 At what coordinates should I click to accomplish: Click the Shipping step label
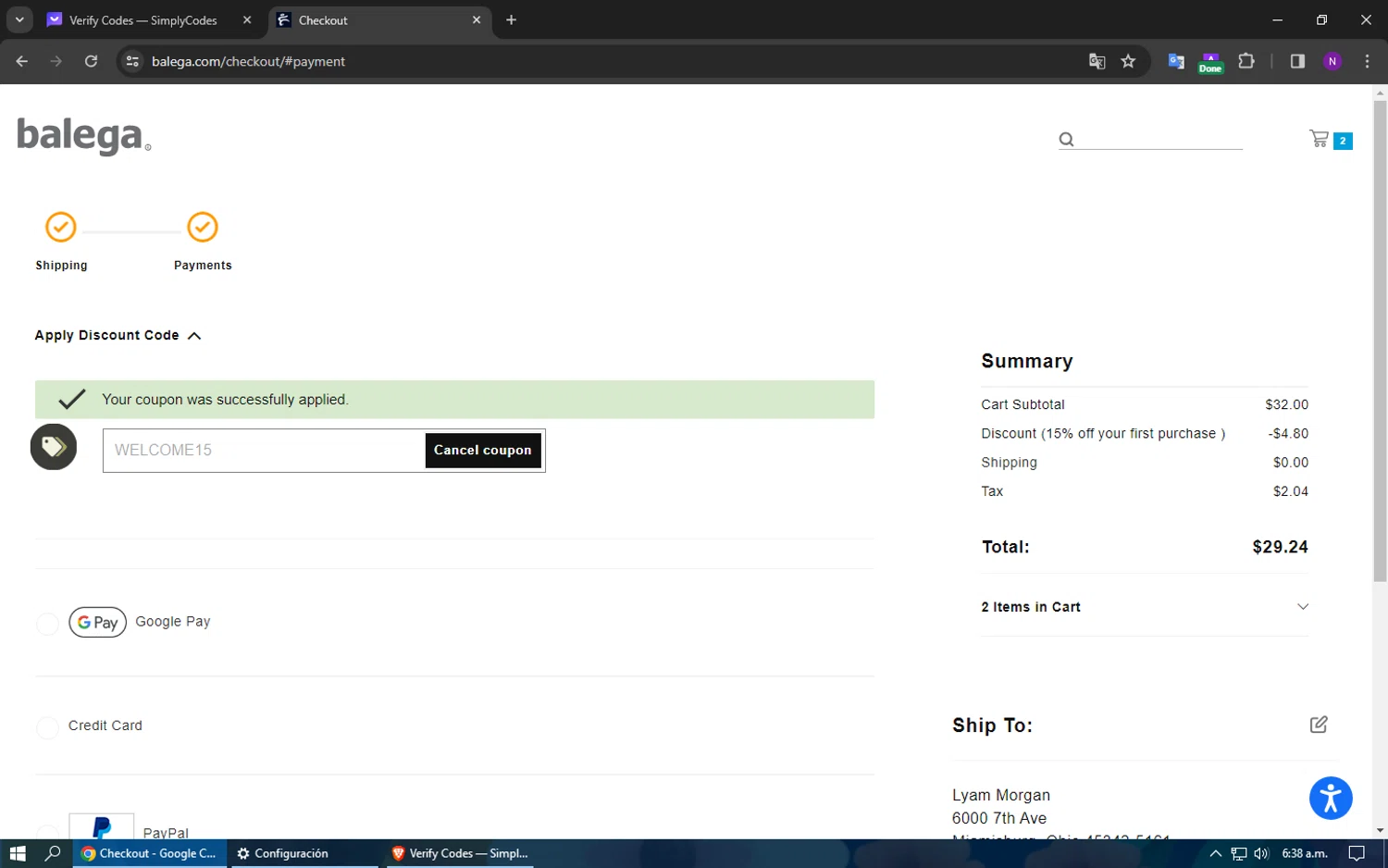[x=61, y=266]
